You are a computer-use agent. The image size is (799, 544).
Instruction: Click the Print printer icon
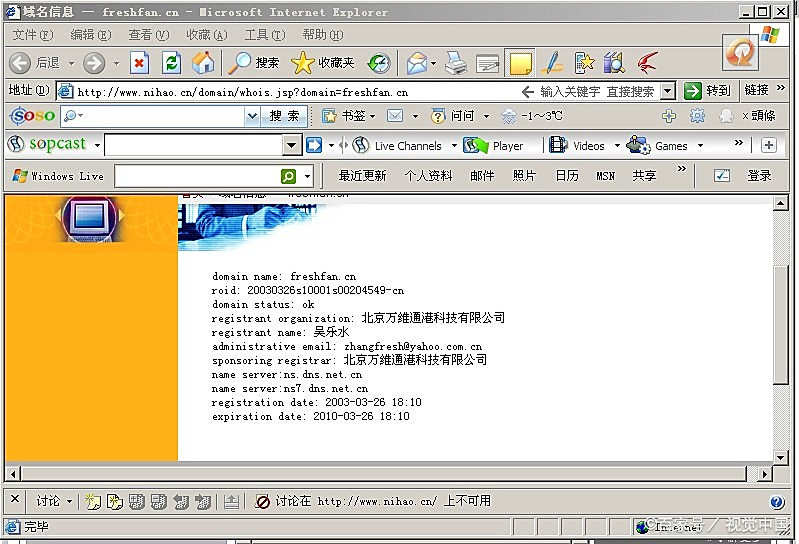tap(456, 64)
